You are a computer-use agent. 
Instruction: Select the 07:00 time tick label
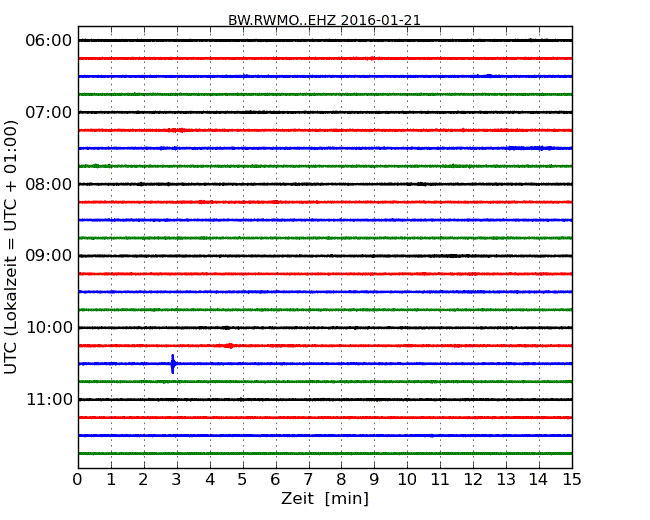(49, 112)
